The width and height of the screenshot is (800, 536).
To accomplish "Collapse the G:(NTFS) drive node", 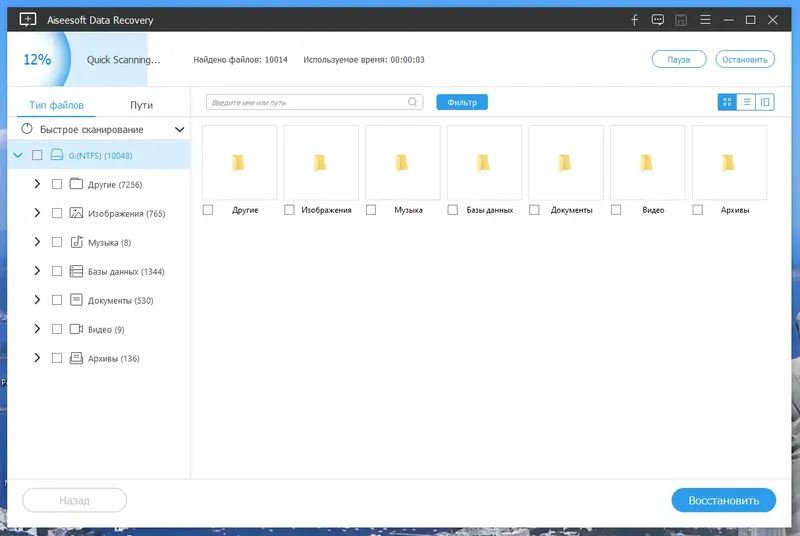I will click(18, 155).
